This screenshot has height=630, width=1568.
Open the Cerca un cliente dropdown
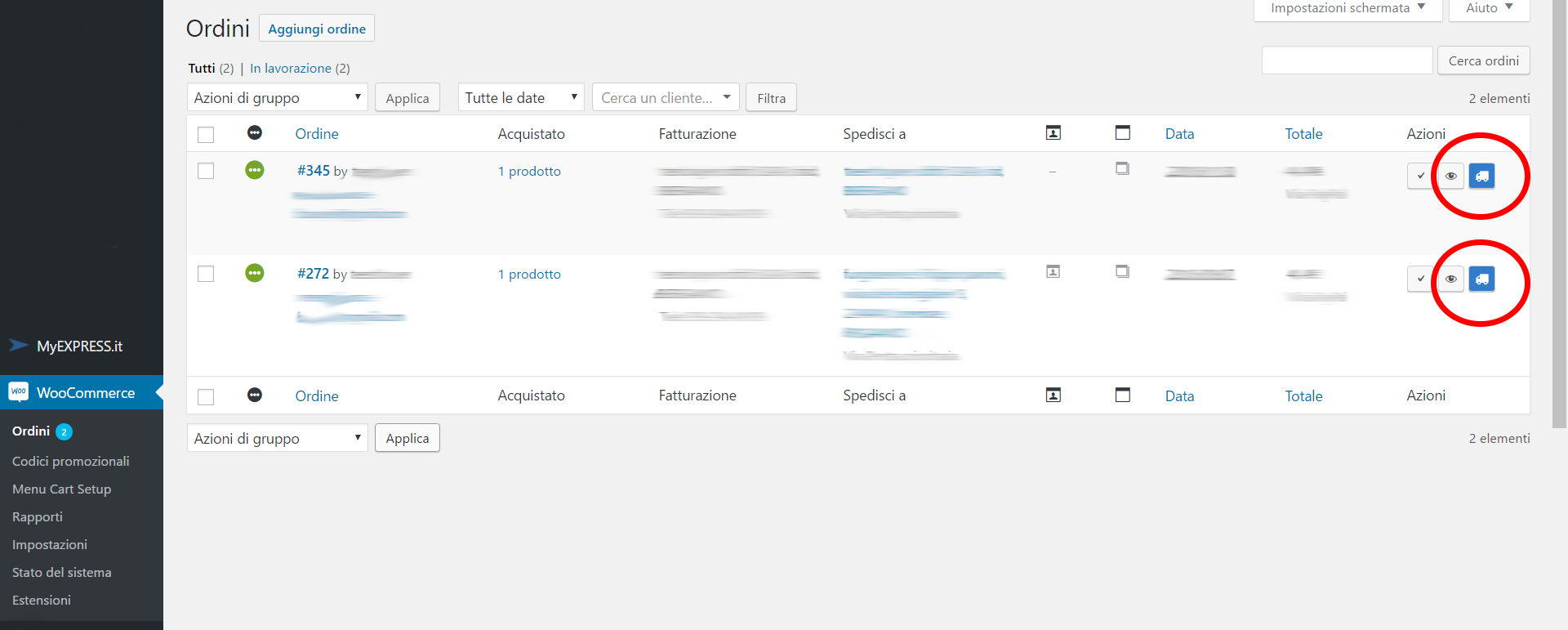(666, 97)
